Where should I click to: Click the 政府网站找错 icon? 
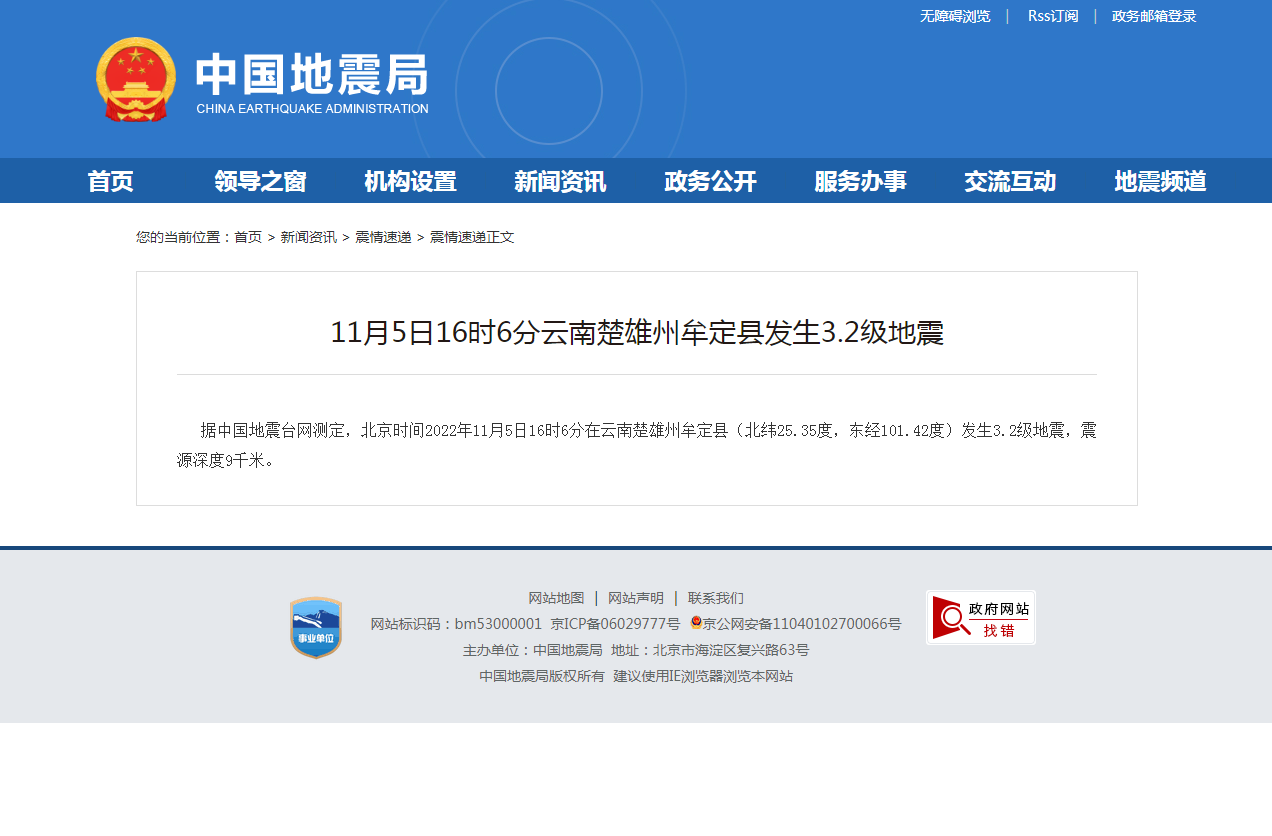tap(980, 617)
